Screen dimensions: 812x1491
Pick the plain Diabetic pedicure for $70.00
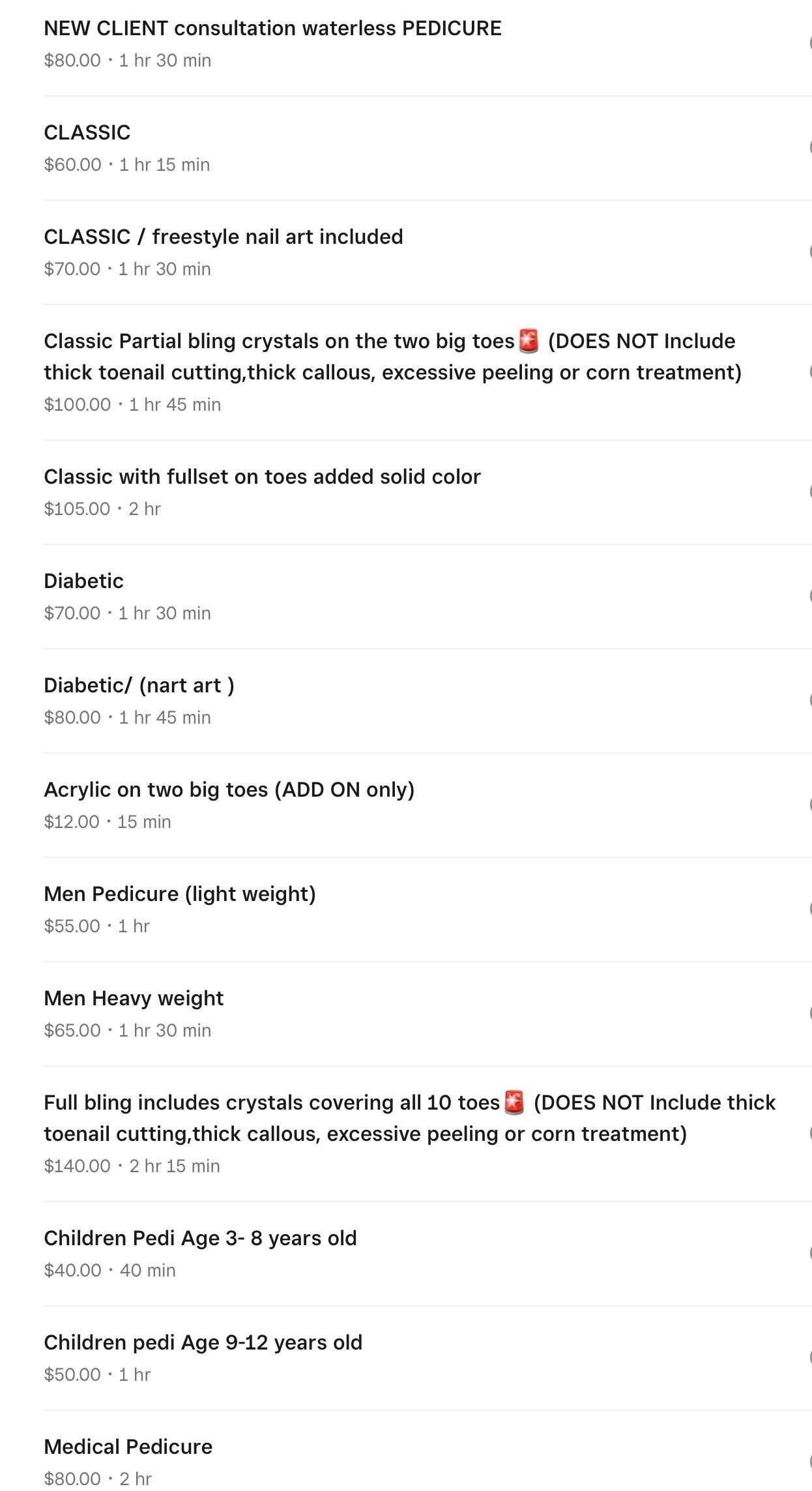click(83, 582)
